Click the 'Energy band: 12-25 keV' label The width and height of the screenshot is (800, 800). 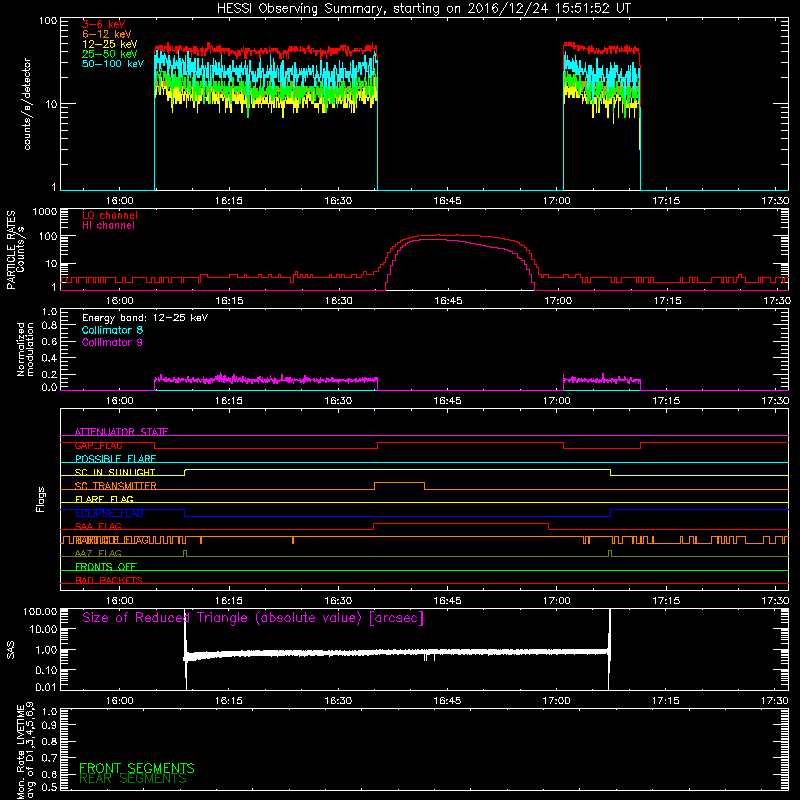pos(145,318)
